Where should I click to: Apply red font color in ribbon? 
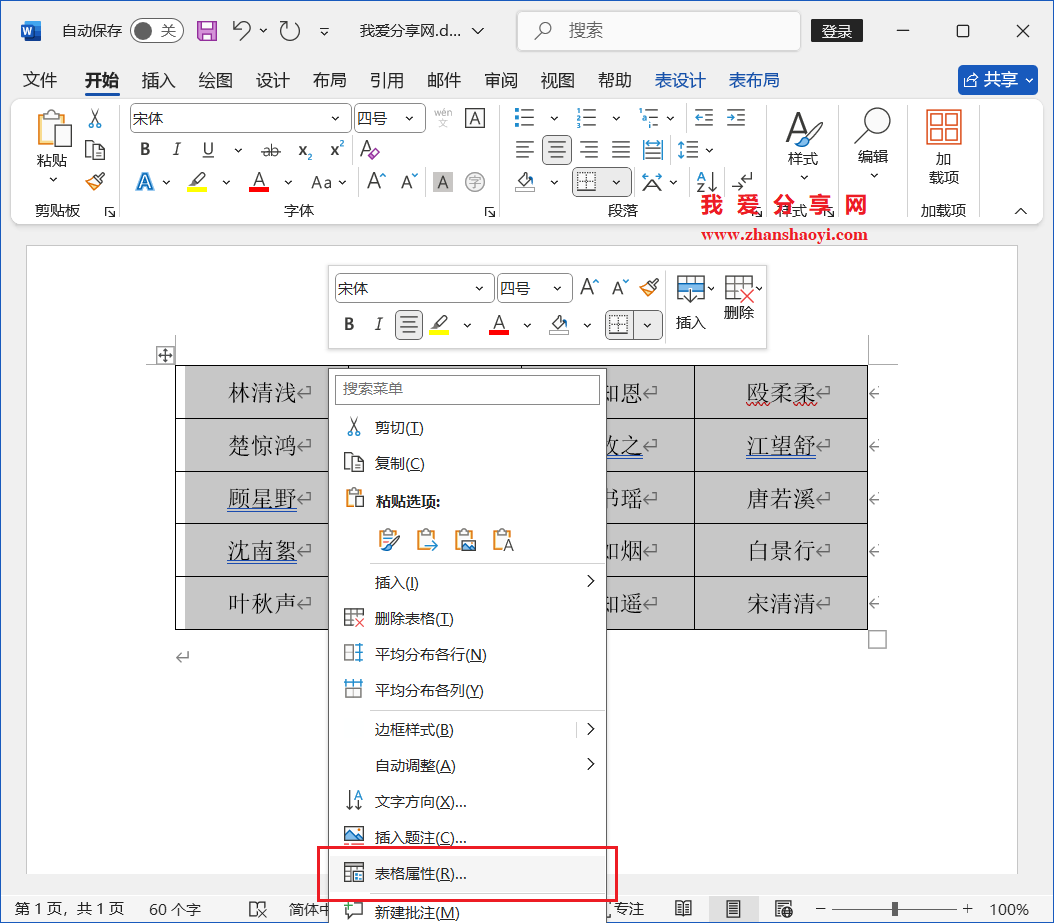coord(259,182)
